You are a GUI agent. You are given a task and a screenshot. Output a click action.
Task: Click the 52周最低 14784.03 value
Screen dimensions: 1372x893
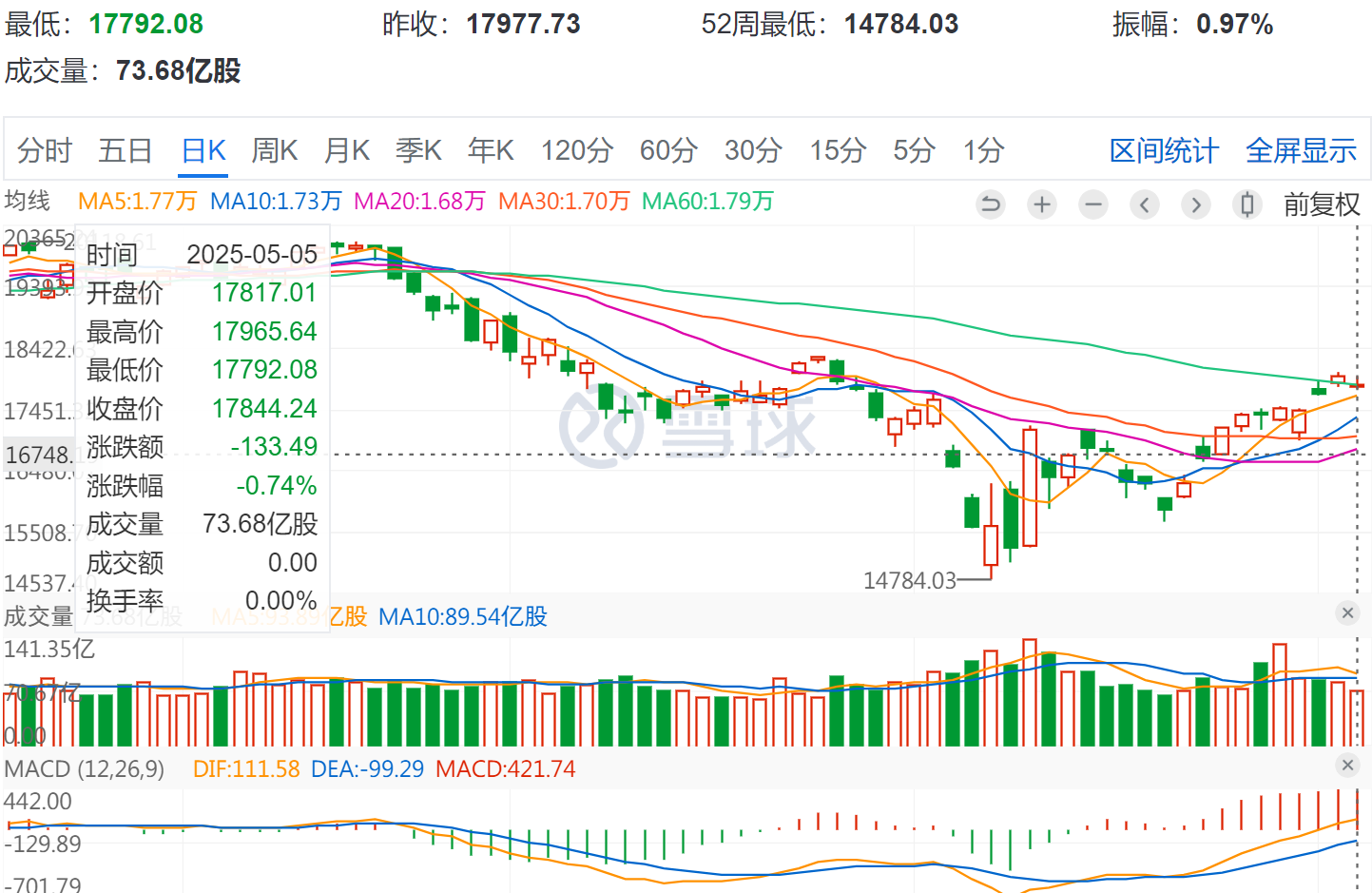click(x=901, y=24)
